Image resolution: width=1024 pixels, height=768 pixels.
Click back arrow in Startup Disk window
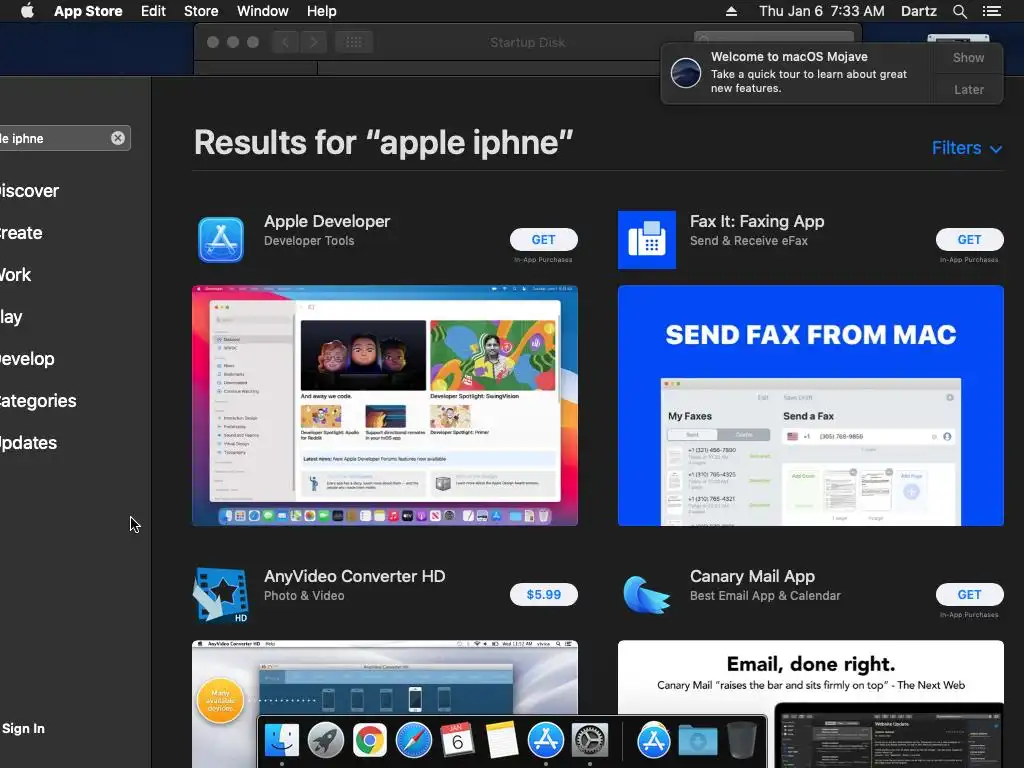285,42
